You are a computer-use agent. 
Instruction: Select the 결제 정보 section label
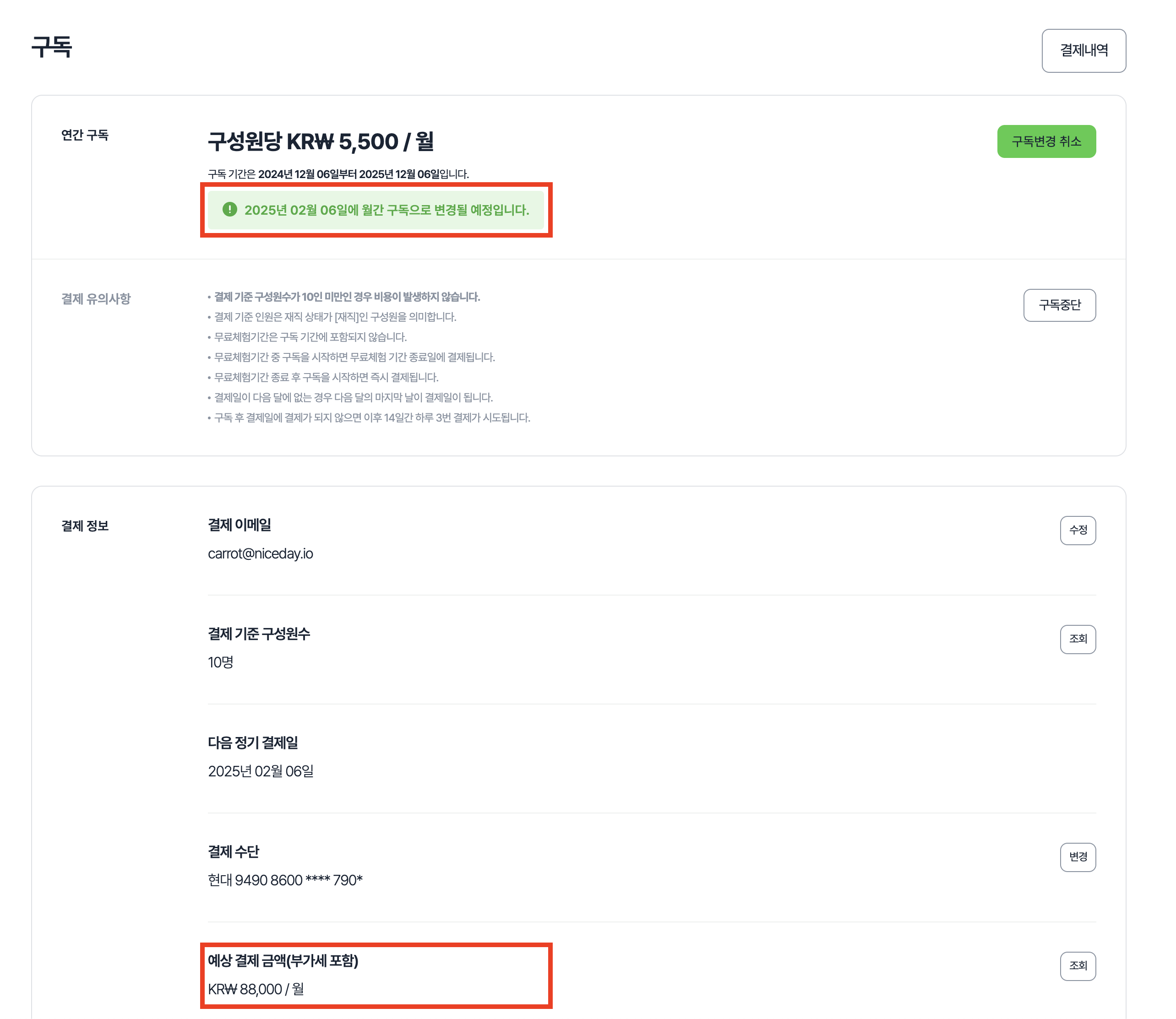click(x=85, y=526)
